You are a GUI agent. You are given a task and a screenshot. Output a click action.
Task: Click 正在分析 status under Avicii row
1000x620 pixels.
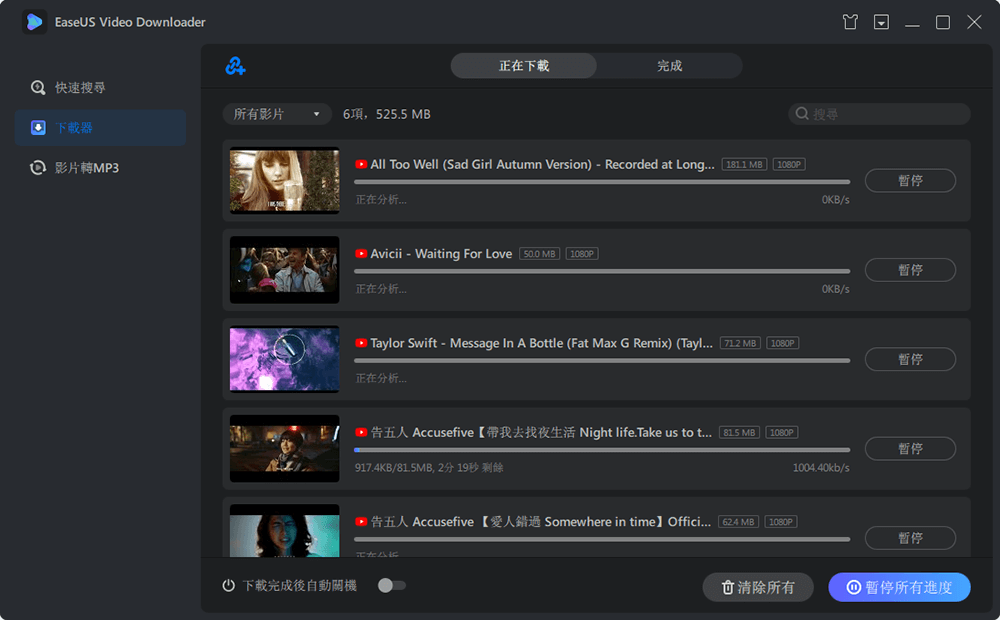coord(381,289)
